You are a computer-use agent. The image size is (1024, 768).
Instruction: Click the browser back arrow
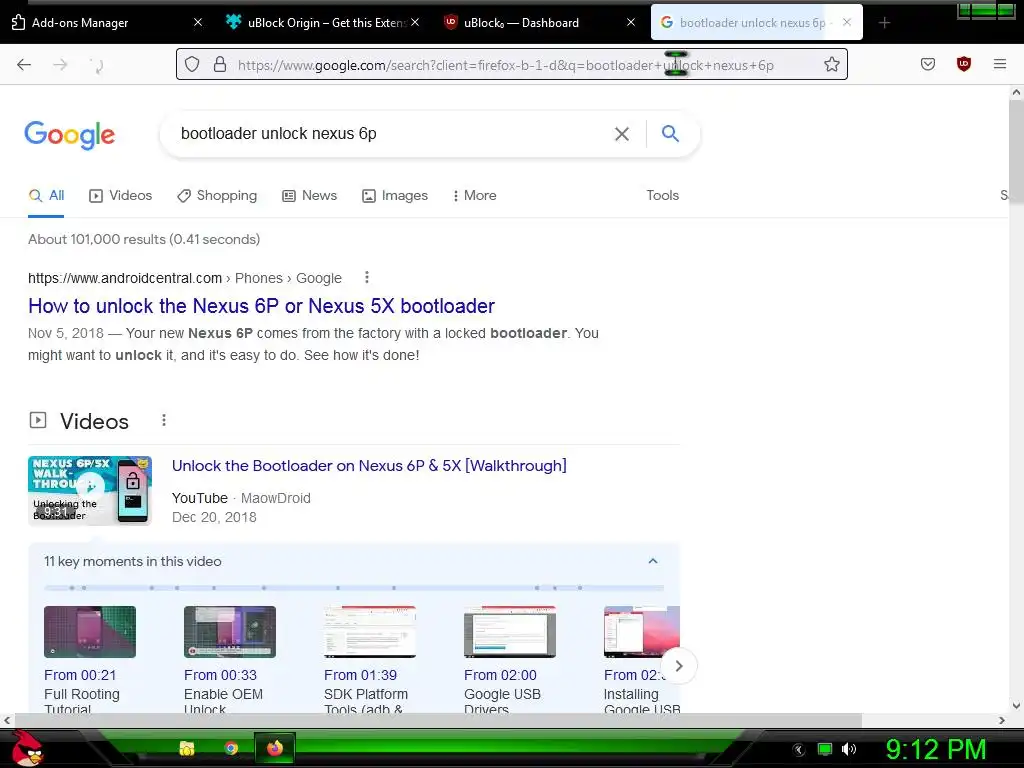[x=24, y=64]
